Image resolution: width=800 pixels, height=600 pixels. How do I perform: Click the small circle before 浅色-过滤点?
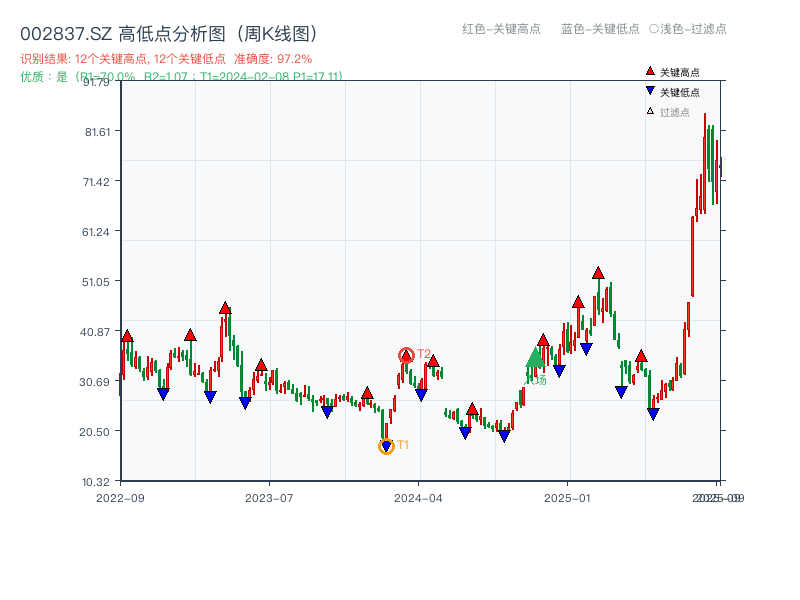pyautogui.click(x=654, y=29)
